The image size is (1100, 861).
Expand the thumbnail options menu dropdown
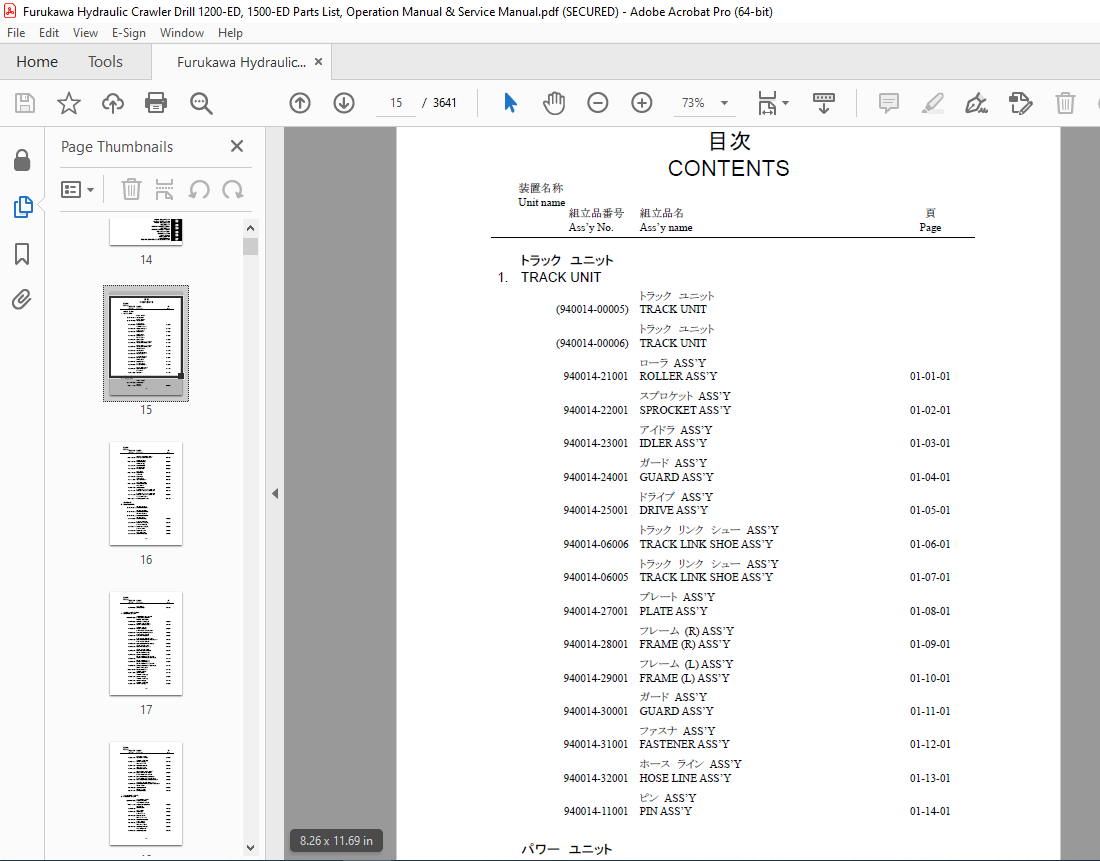pos(78,189)
